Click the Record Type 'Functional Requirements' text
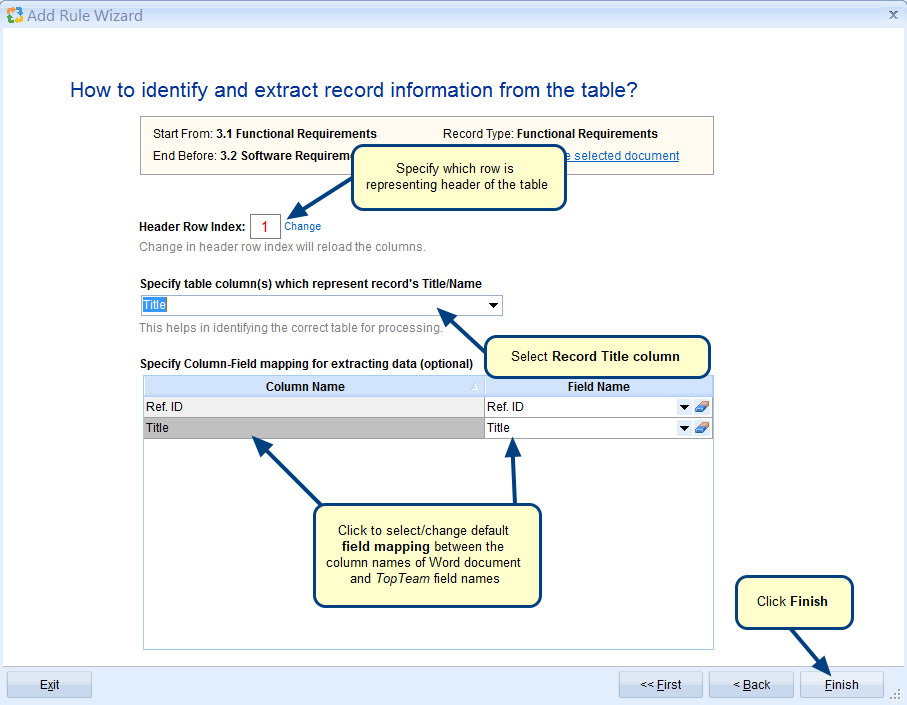907x705 pixels. tap(587, 134)
